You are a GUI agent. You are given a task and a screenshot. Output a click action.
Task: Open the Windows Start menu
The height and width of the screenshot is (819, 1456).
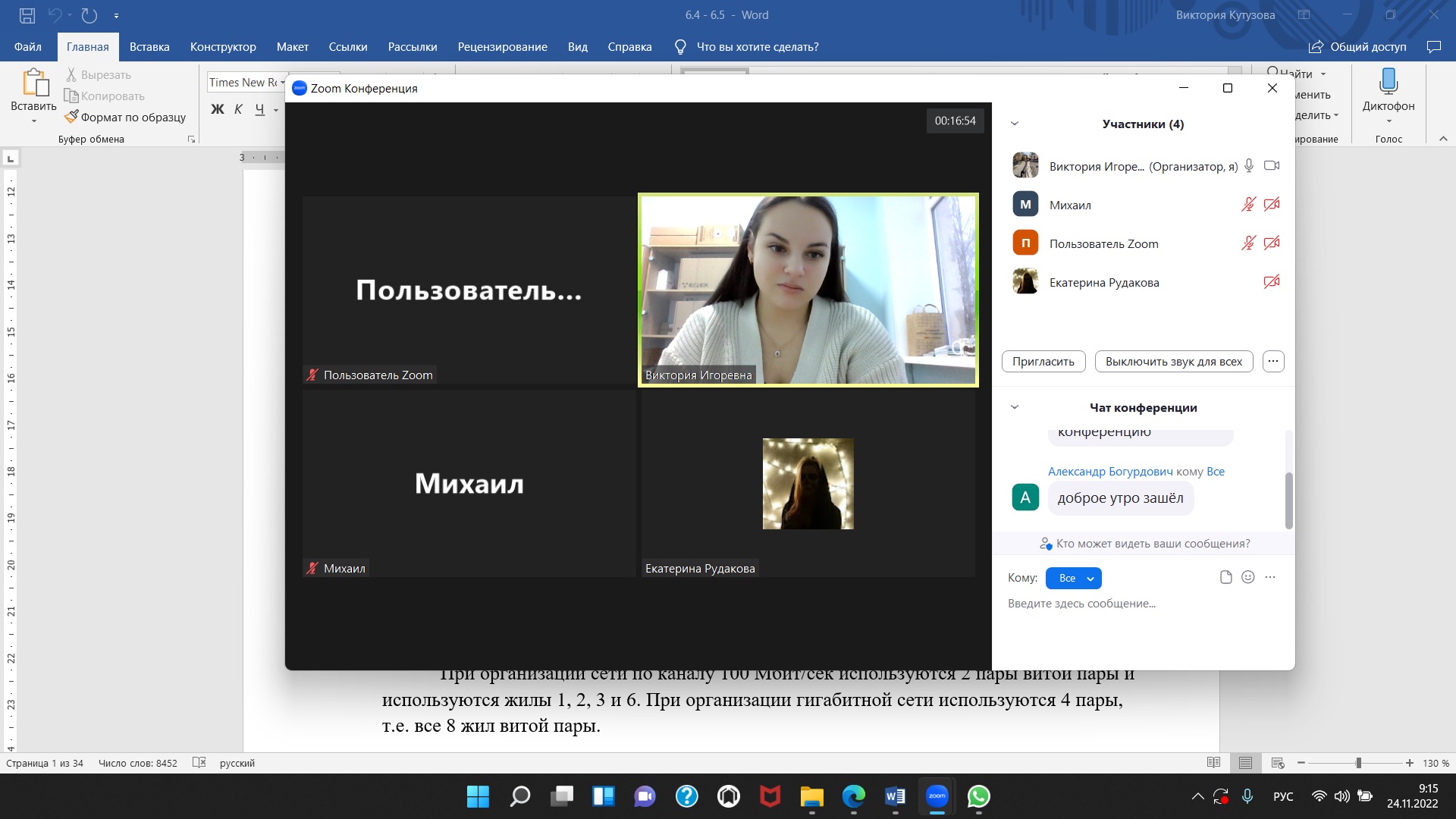click(478, 796)
